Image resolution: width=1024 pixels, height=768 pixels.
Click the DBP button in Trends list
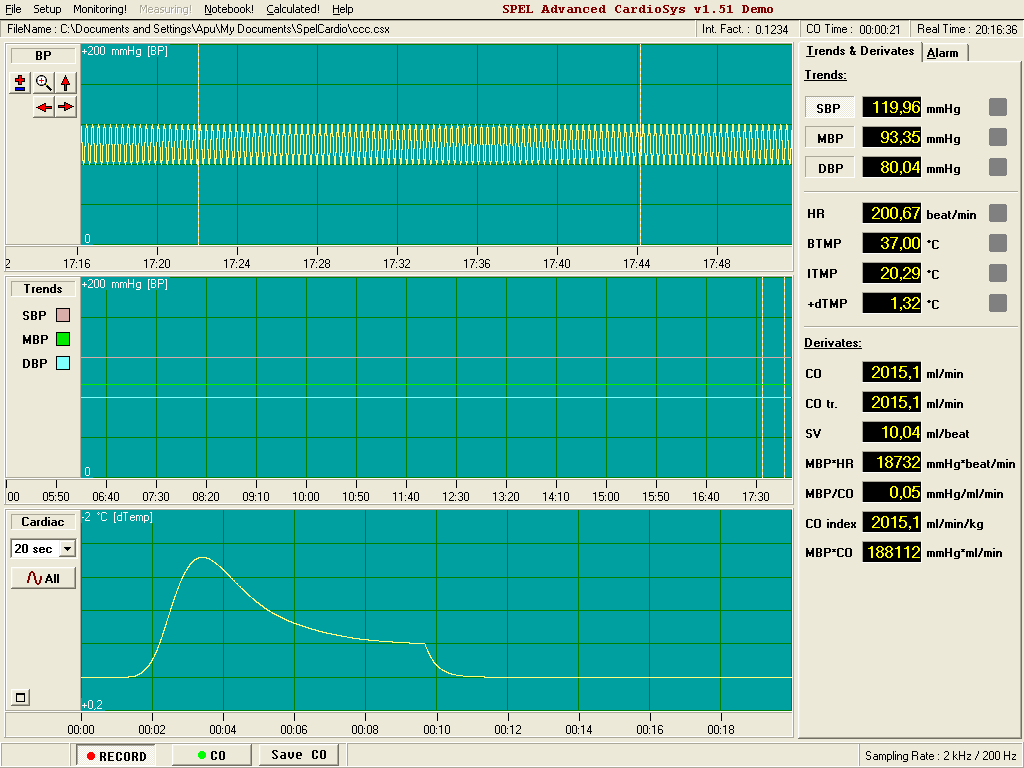(x=829, y=168)
